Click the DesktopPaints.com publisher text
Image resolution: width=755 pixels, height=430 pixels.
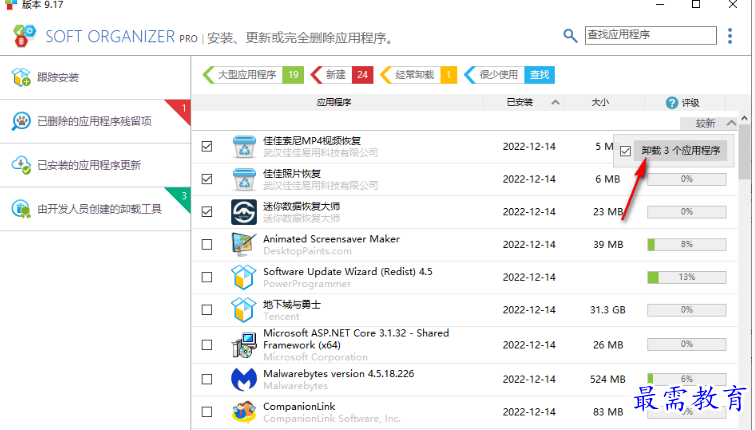click(307, 251)
